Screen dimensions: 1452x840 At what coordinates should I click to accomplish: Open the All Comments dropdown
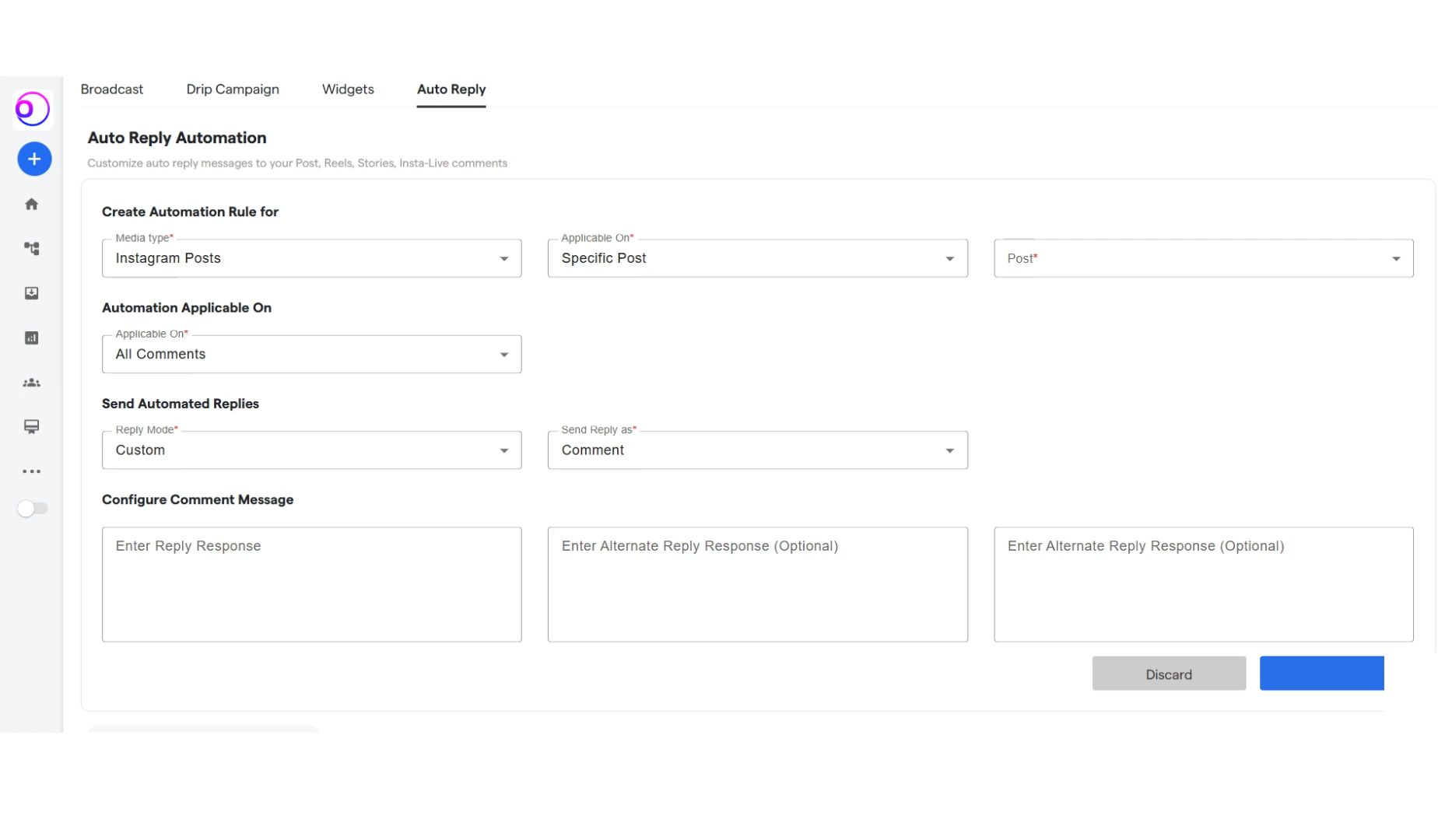(312, 355)
